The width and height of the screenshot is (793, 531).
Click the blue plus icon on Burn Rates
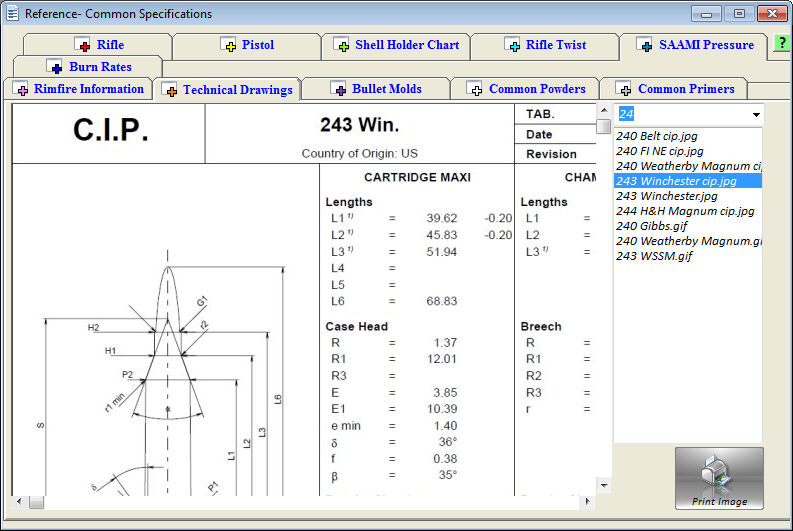[x=54, y=66]
